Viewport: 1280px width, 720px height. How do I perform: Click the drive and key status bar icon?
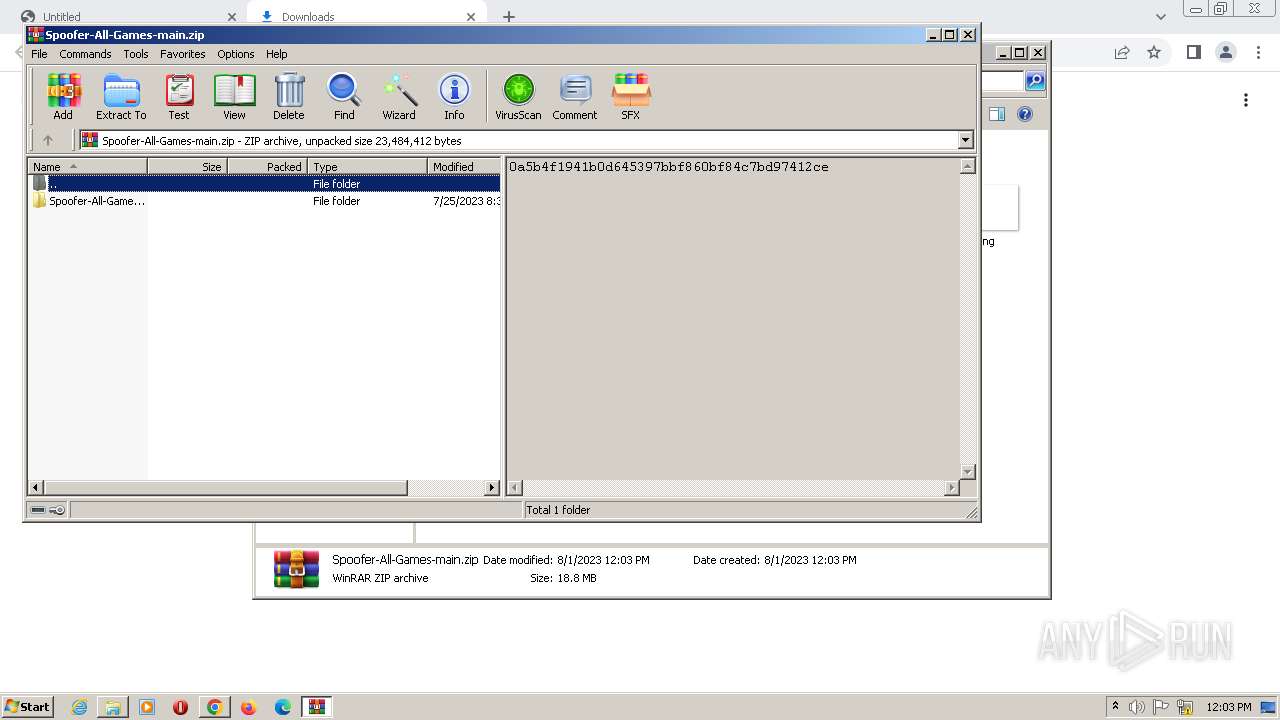tap(47, 510)
